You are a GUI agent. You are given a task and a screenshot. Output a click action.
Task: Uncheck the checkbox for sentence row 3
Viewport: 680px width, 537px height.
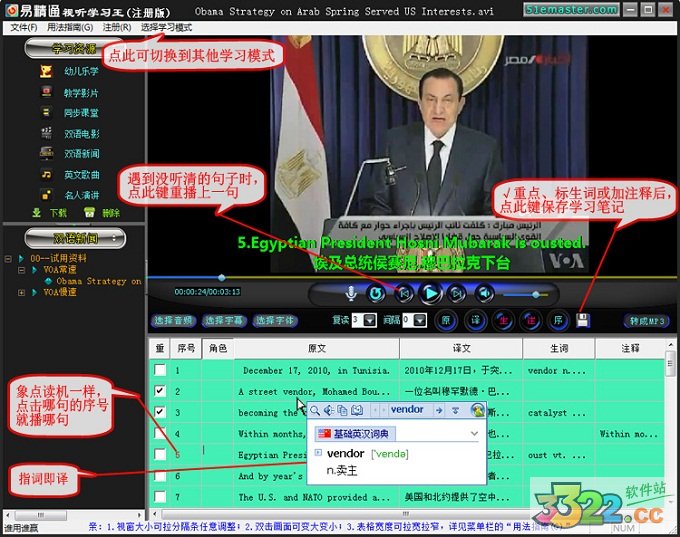pyautogui.click(x=160, y=412)
